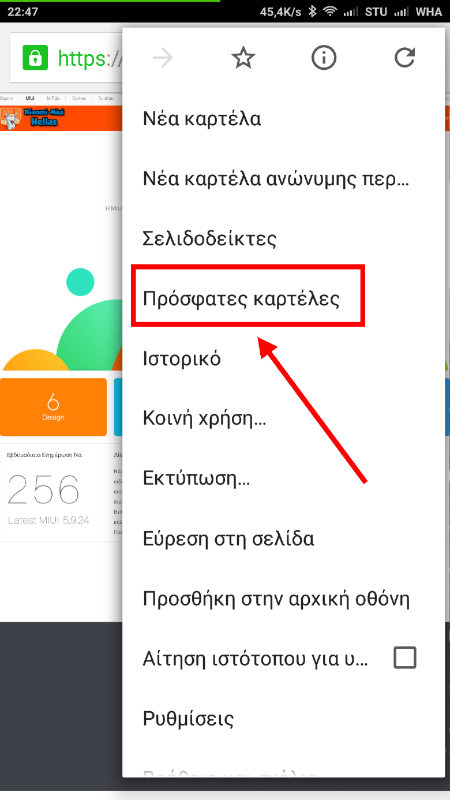Tap Xiaomi-Miui Hellas logo

30,118
